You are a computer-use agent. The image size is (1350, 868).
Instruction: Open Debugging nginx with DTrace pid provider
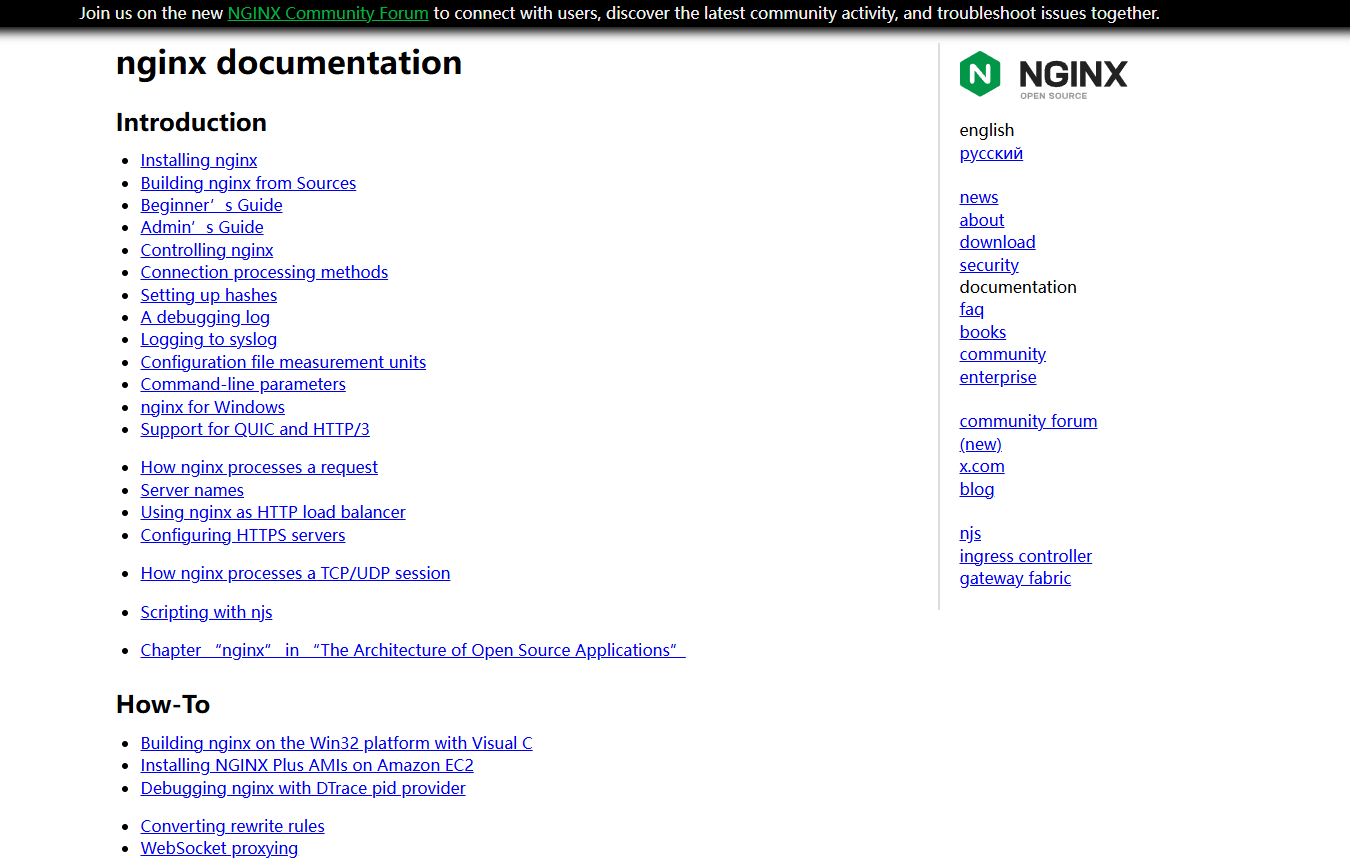pyautogui.click(x=303, y=788)
